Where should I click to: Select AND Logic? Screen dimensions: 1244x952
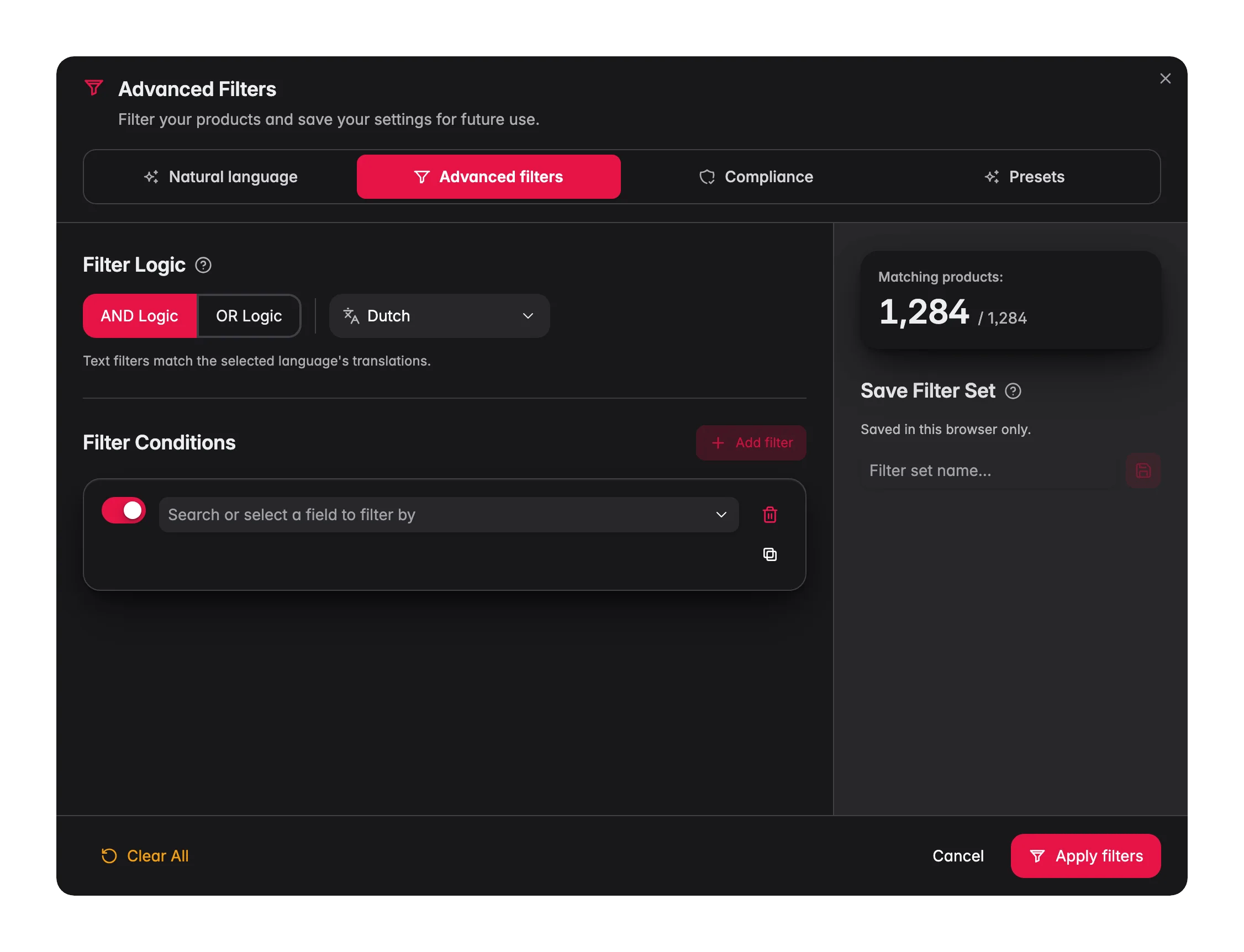139,316
